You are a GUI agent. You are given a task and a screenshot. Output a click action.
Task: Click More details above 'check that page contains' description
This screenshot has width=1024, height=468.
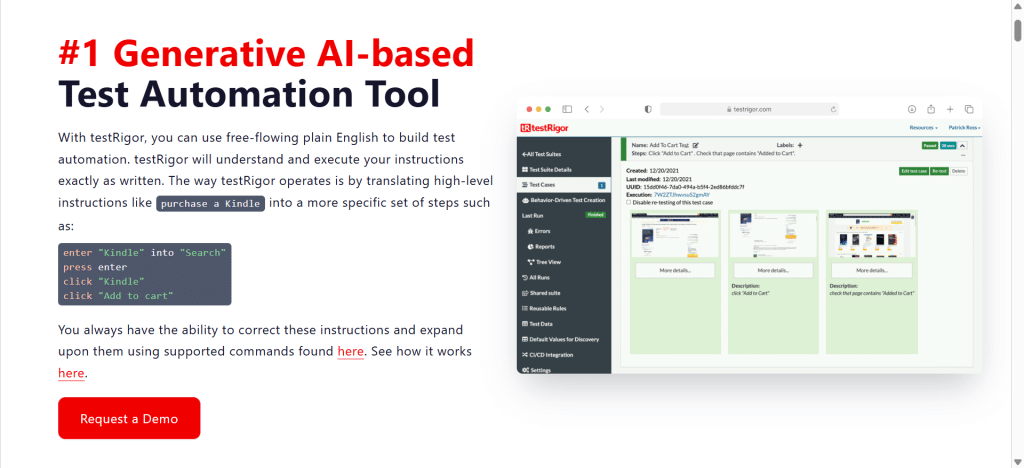pyautogui.click(x=871, y=270)
